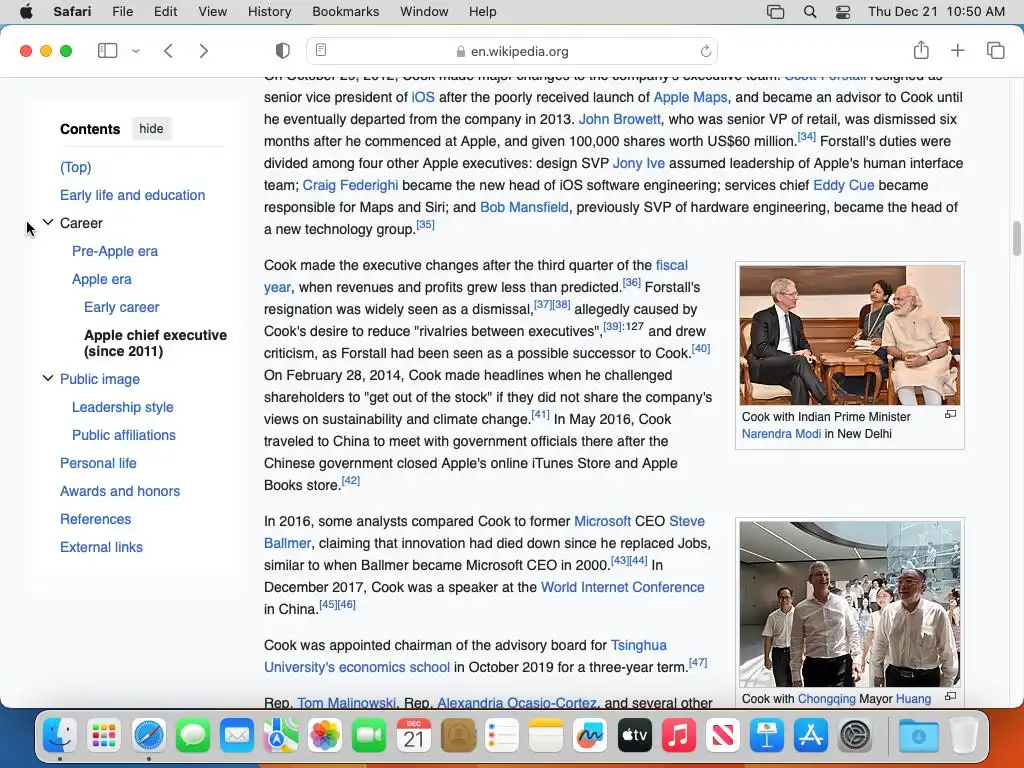Open the Safari menu
Screen dimensions: 1024x768
72,12
